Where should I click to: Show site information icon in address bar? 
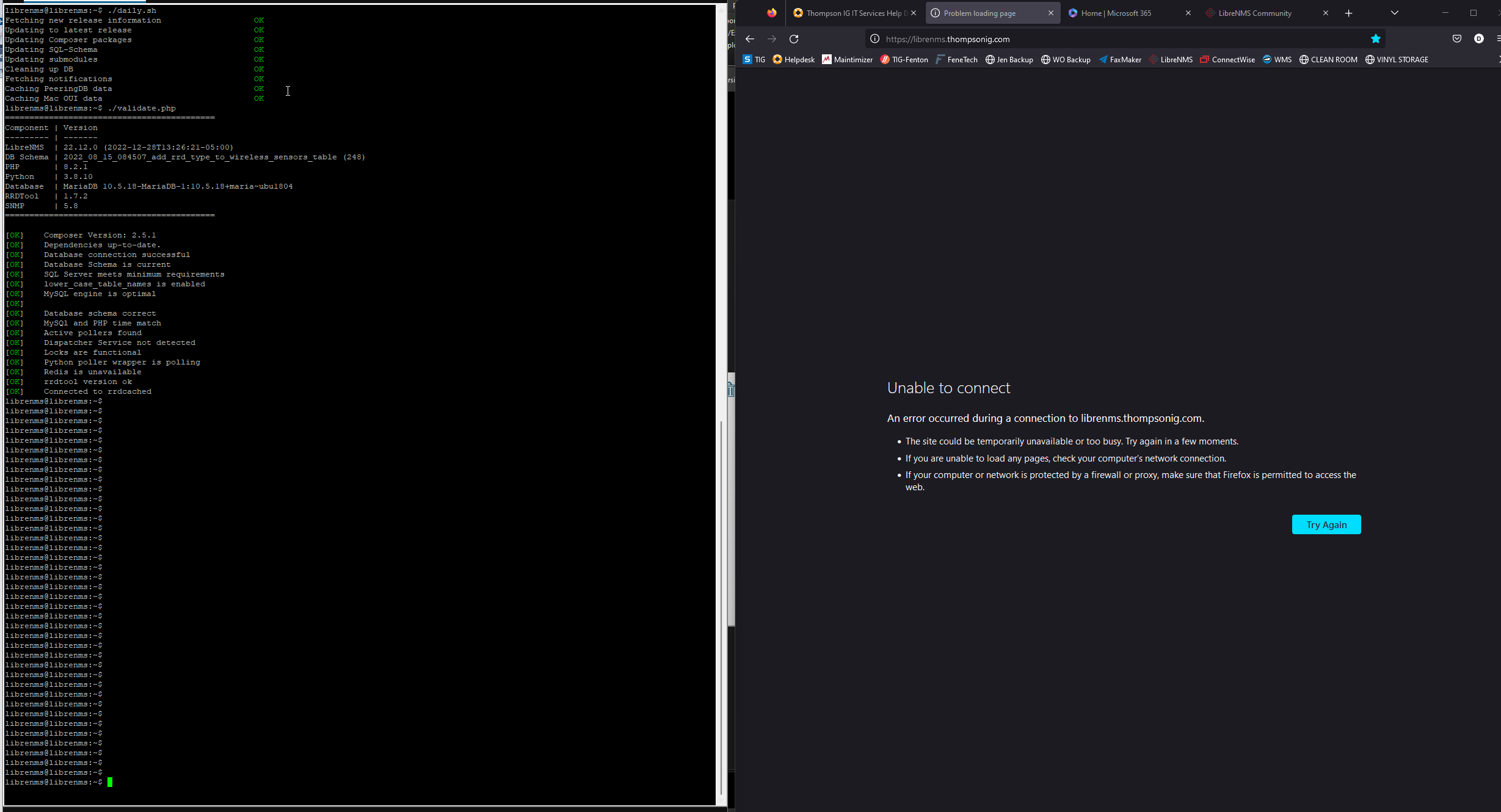click(x=874, y=39)
